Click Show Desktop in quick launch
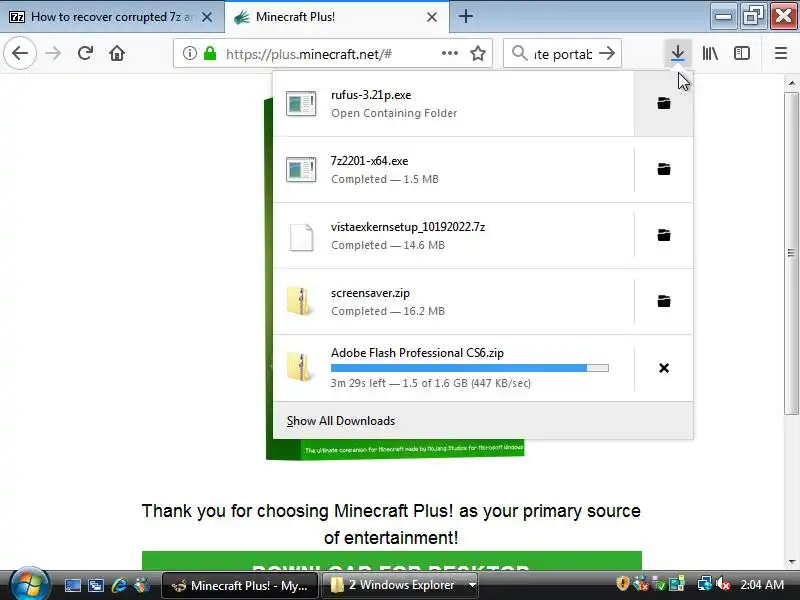The width and height of the screenshot is (800, 600). 72,585
